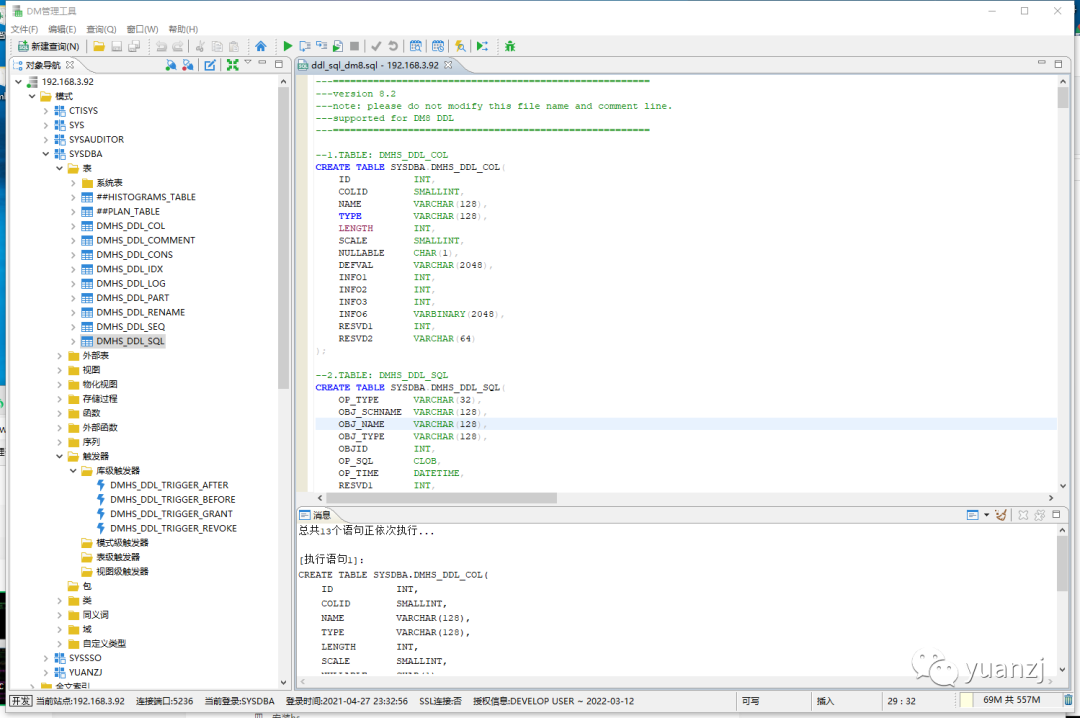
Task: Select the 存储过程 folder
Action: tap(100, 399)
